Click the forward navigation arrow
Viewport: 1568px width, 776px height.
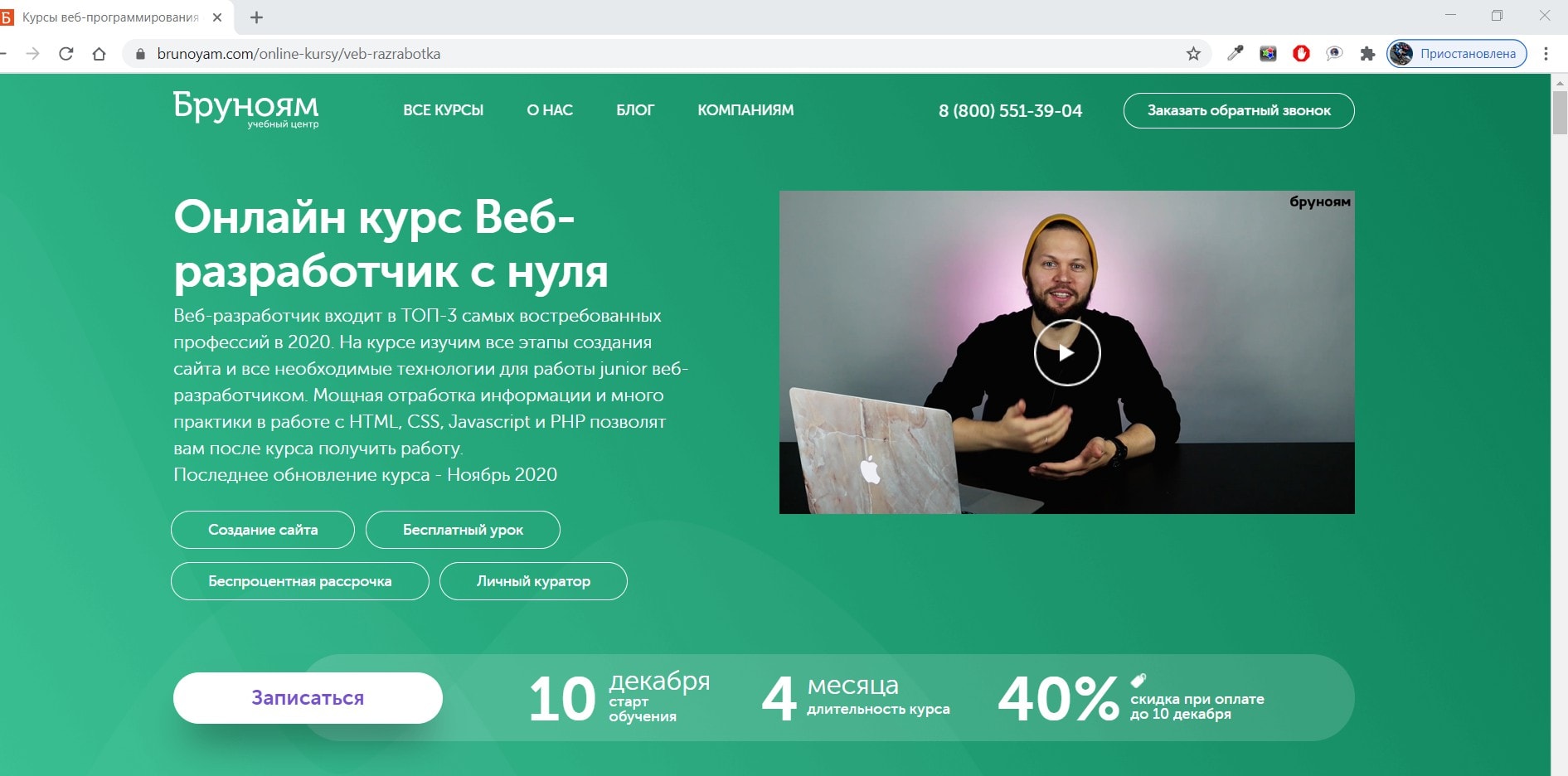pyautogui.click(x=32, y=54)
